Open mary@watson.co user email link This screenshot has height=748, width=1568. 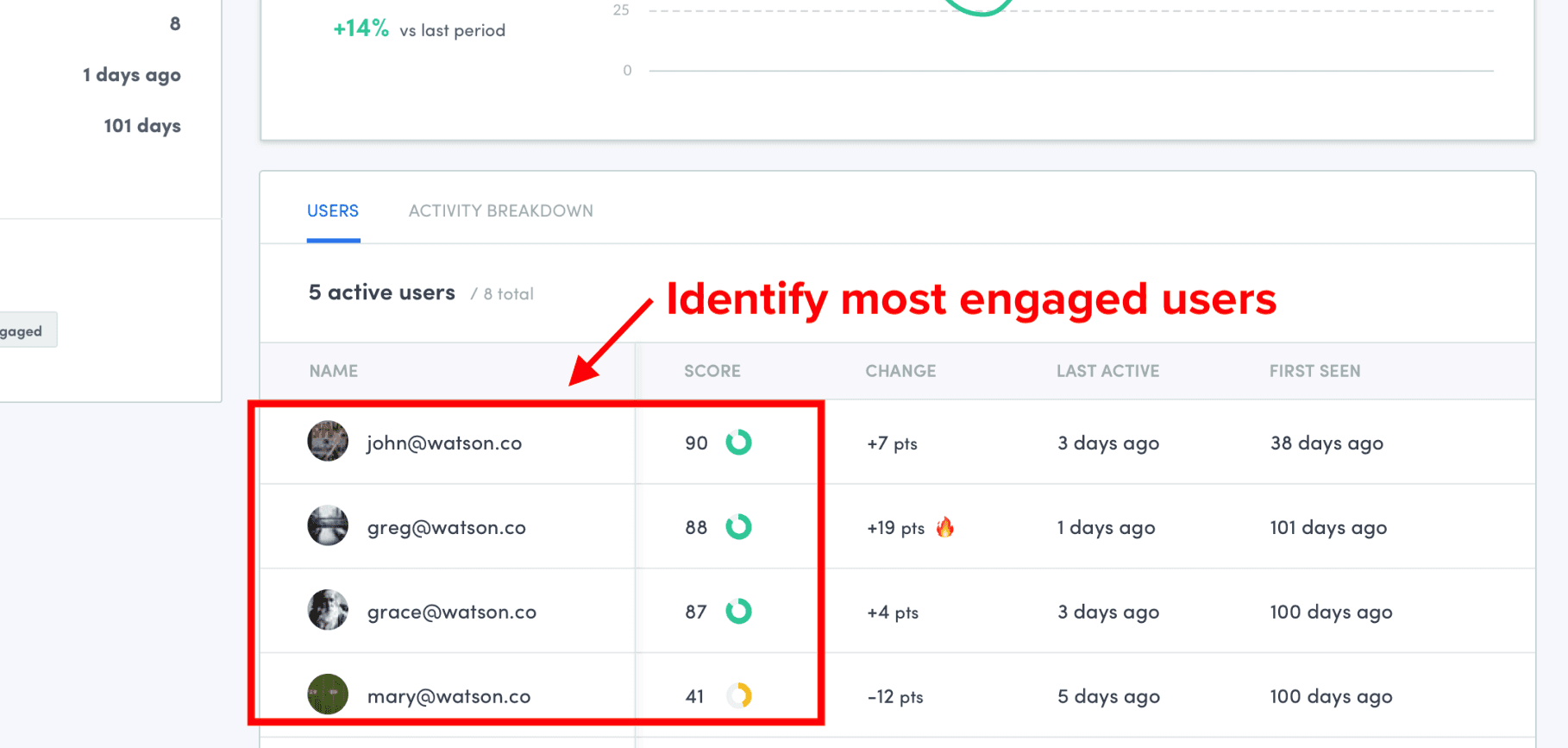448,697
